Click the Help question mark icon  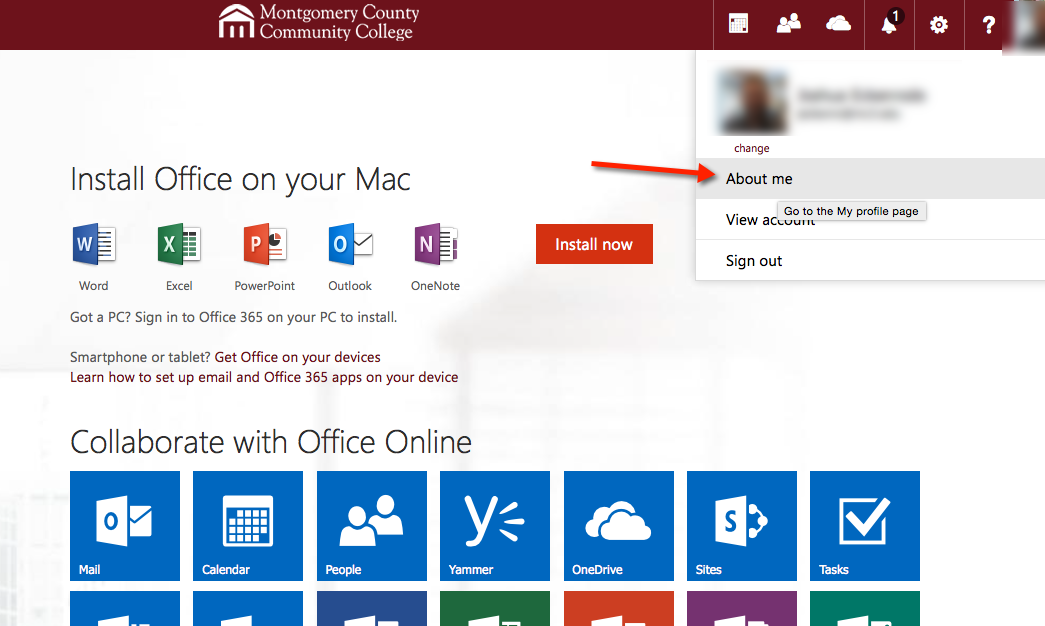pyautogui.click(x=988, y=25)
